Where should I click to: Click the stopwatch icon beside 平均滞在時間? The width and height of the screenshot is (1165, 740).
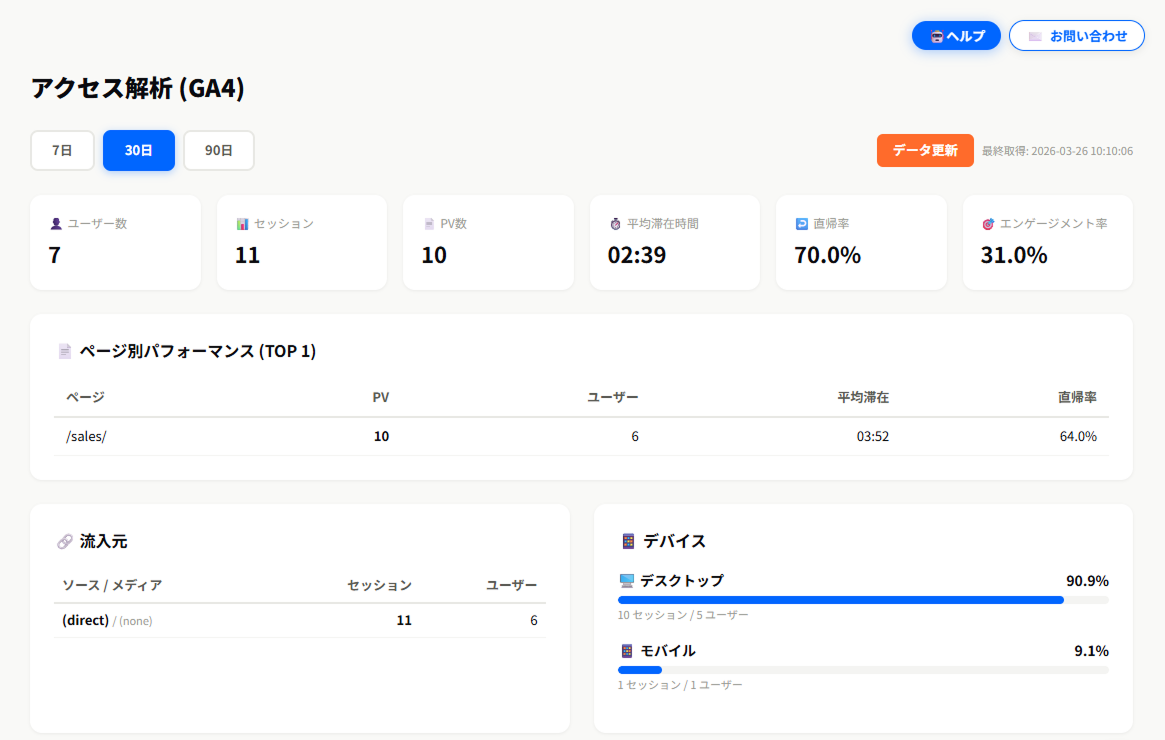tap(615, 224)
